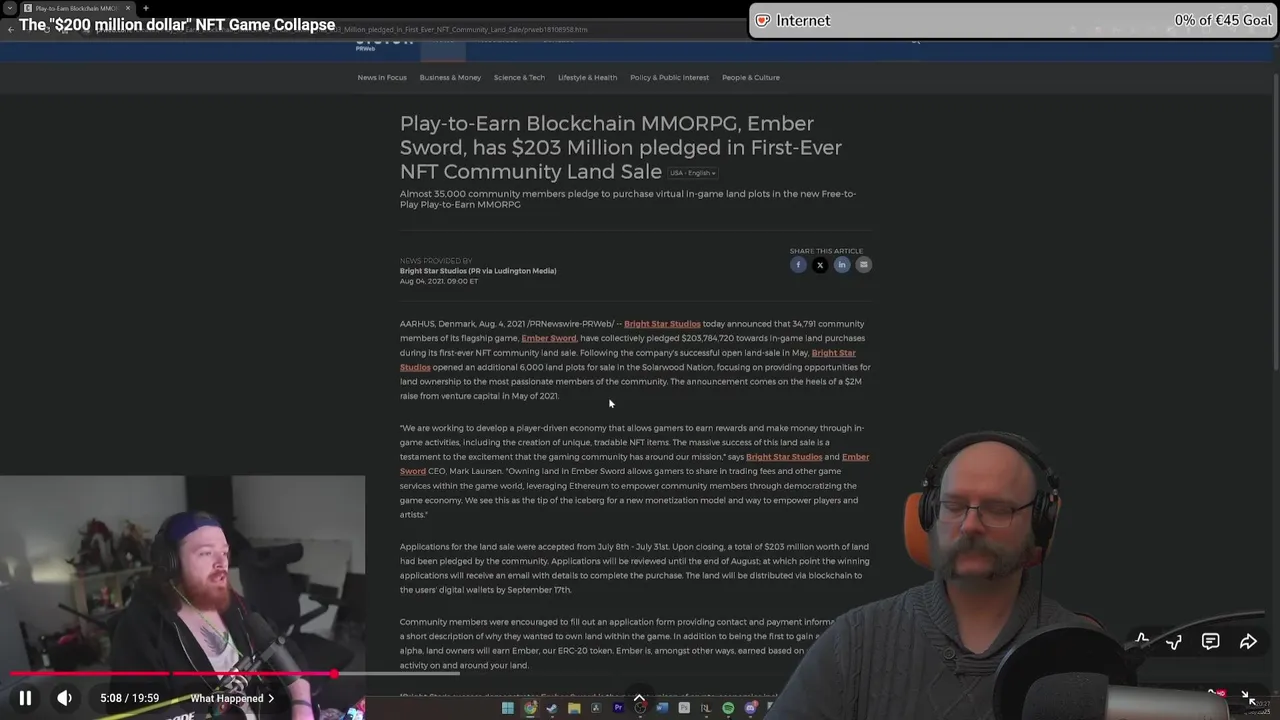Open Spotify from the taskbar
This screenshot has width=1280, height=720.
[x=728, y=708]
